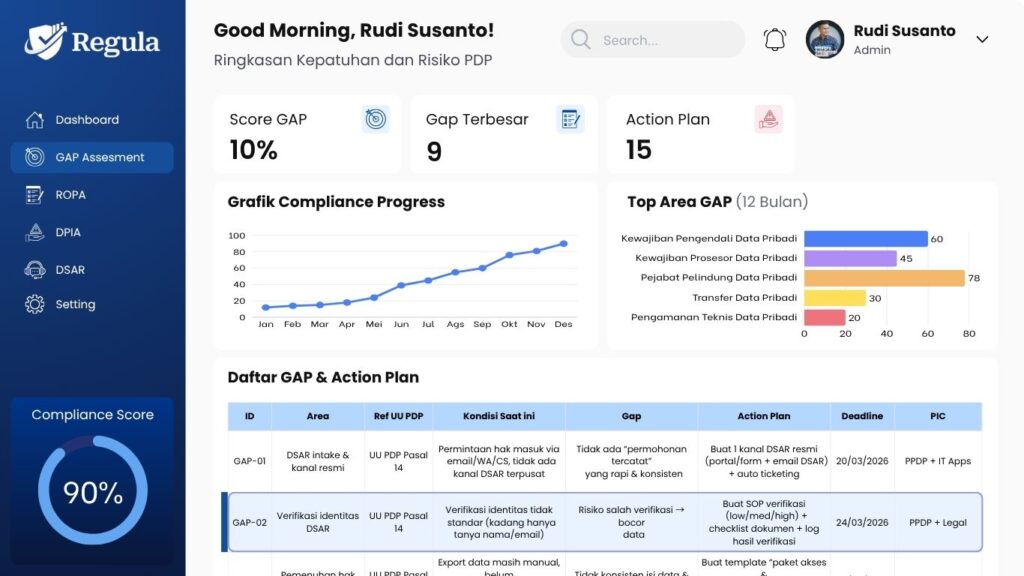Screen dimensions: 1024x576
Task: Click the Dashboard home icon
Action: click(35, 120)
